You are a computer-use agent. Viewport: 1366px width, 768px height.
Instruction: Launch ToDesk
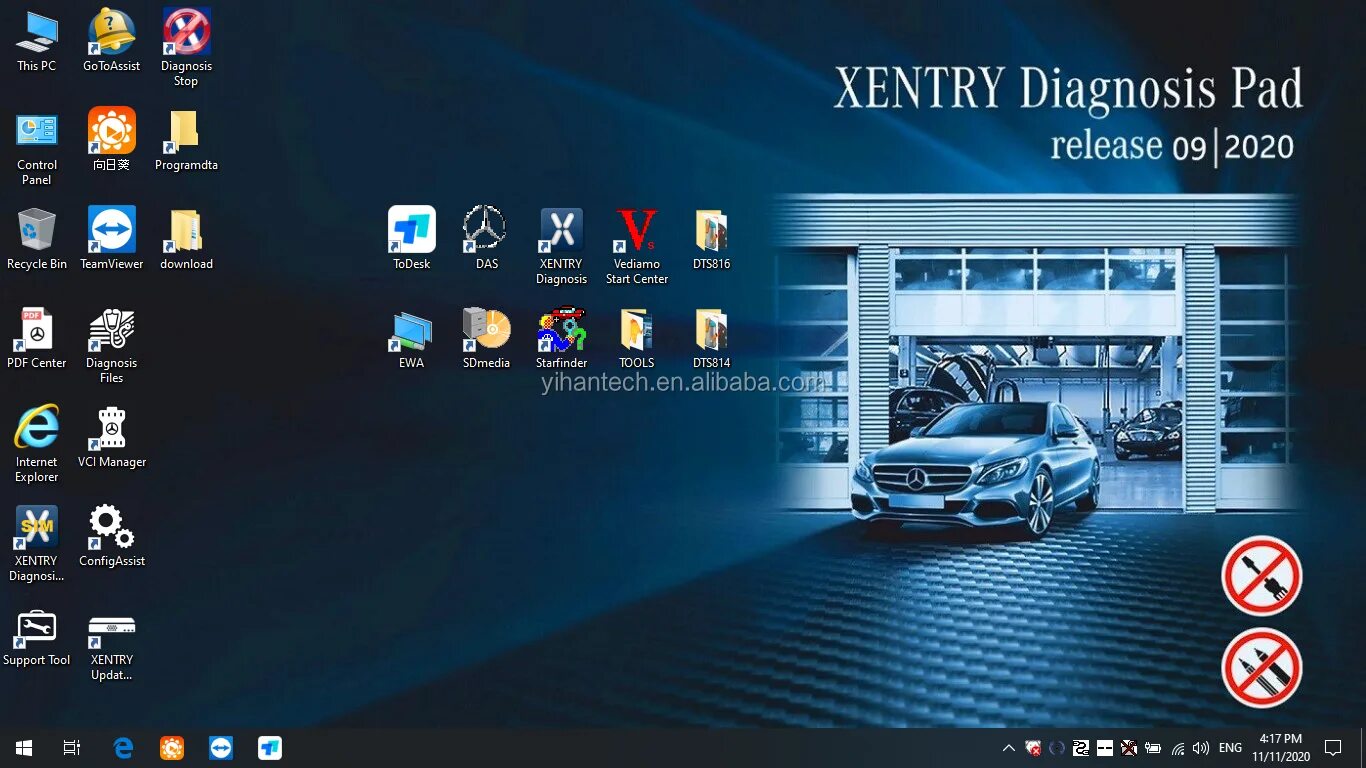click(x=411, y=228)
